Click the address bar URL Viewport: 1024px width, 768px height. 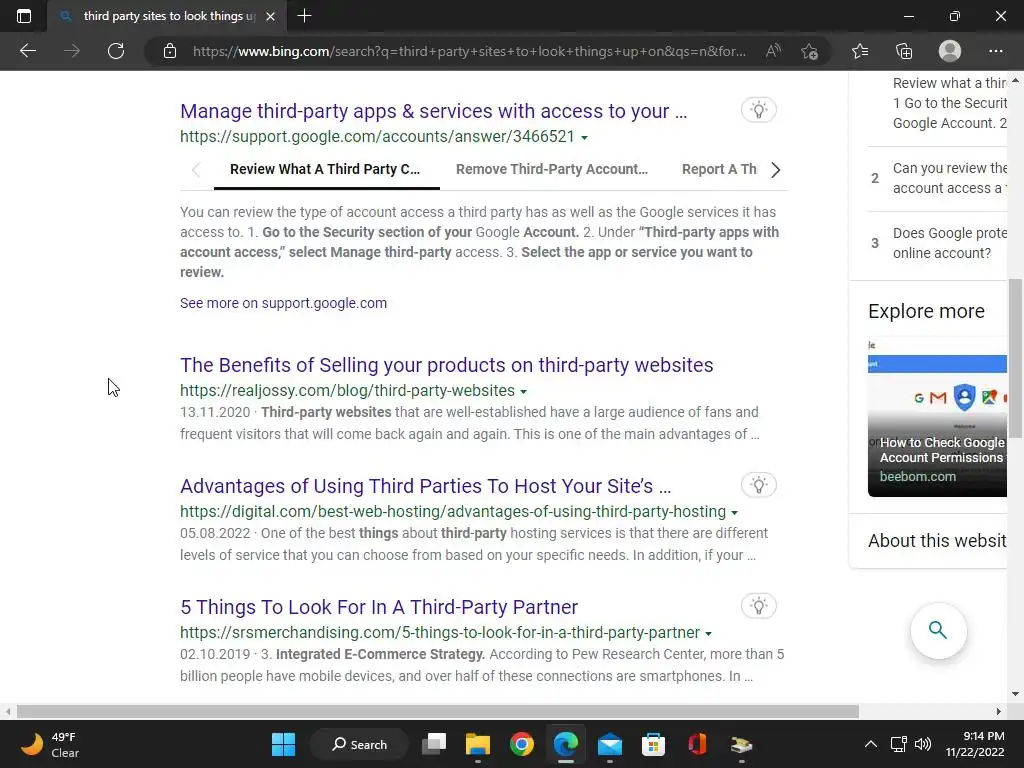pos(469,51)
